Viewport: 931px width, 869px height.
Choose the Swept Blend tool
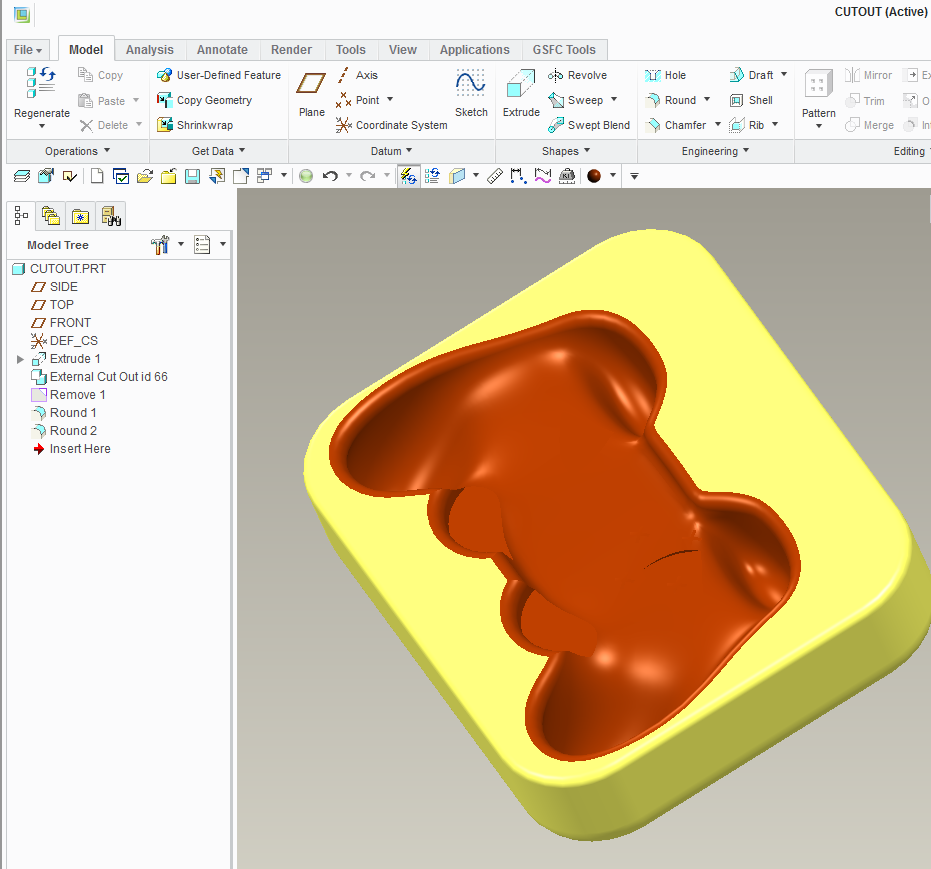(x=588, y=125)
